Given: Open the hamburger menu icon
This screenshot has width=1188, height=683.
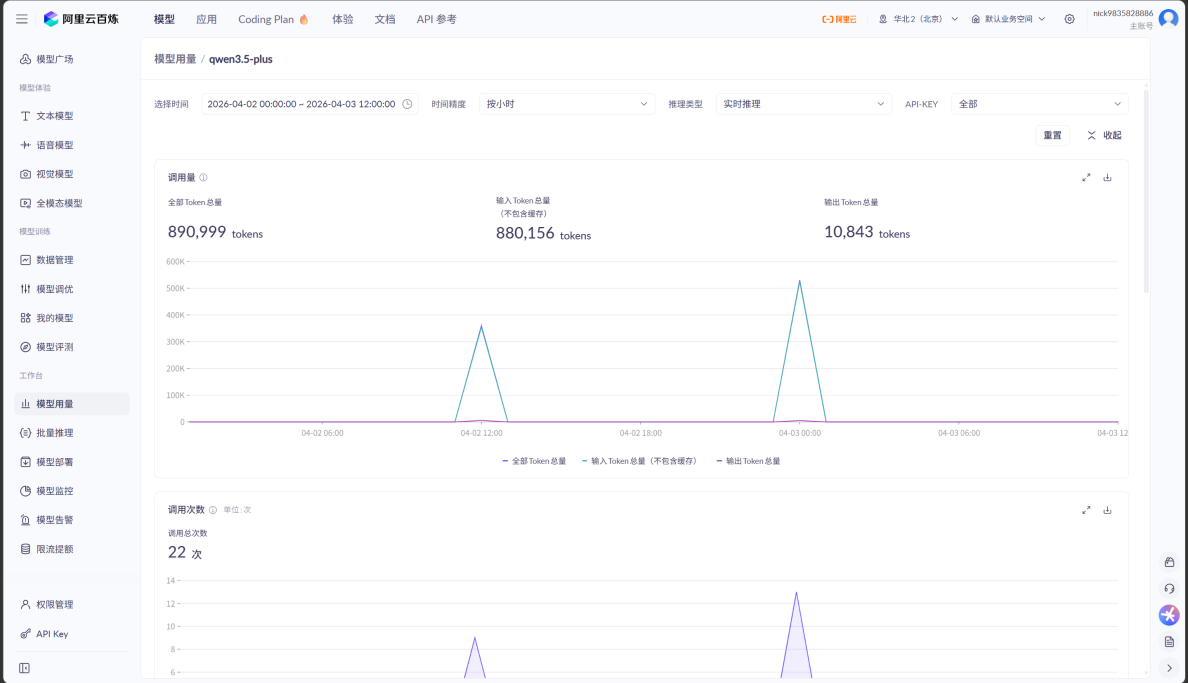Looking at the screenshot, I should [22, 19].
